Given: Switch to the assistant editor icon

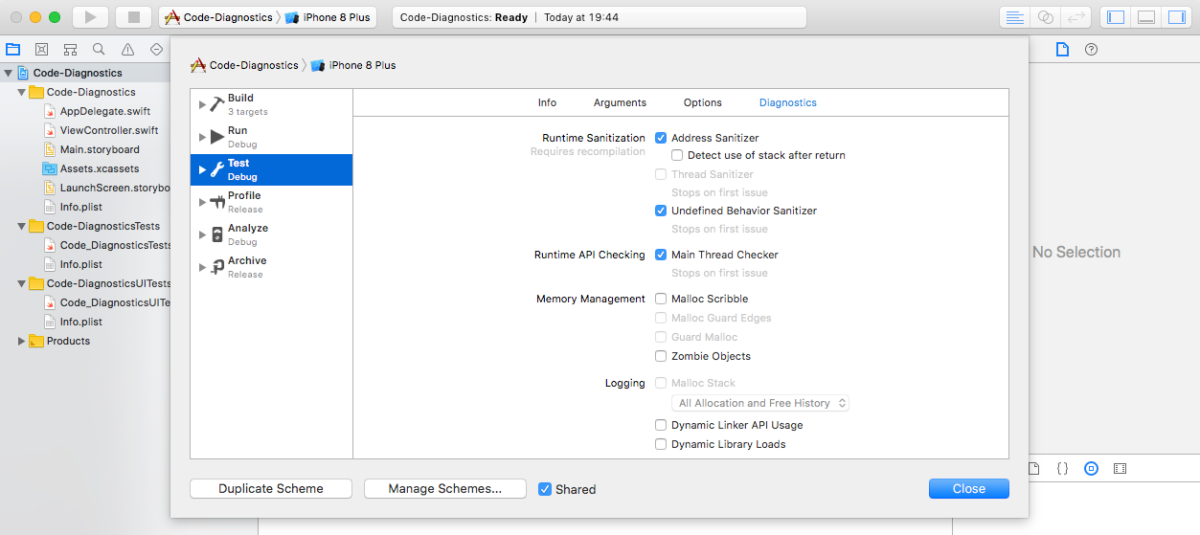Looking at the screenshot, I should click(1045, 17).
